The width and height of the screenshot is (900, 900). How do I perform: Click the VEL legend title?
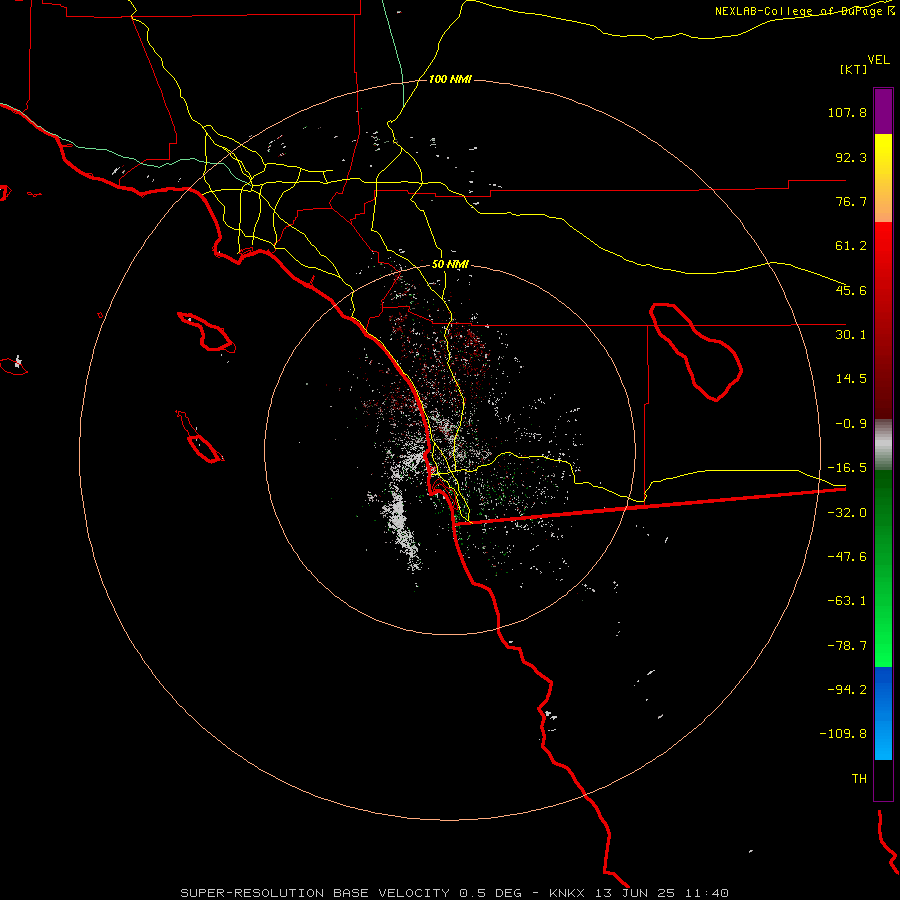click(x=878, y=60)
